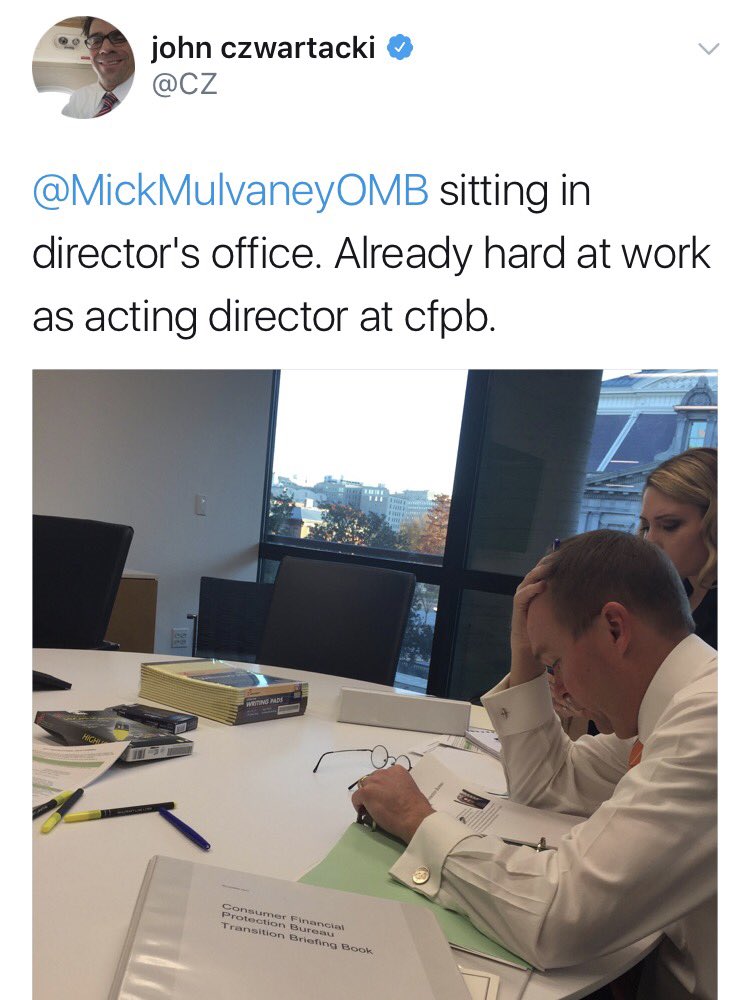Click the john czwartacki display name
The height and width of the screenshot is (1000, 750).
coord(263,48)
